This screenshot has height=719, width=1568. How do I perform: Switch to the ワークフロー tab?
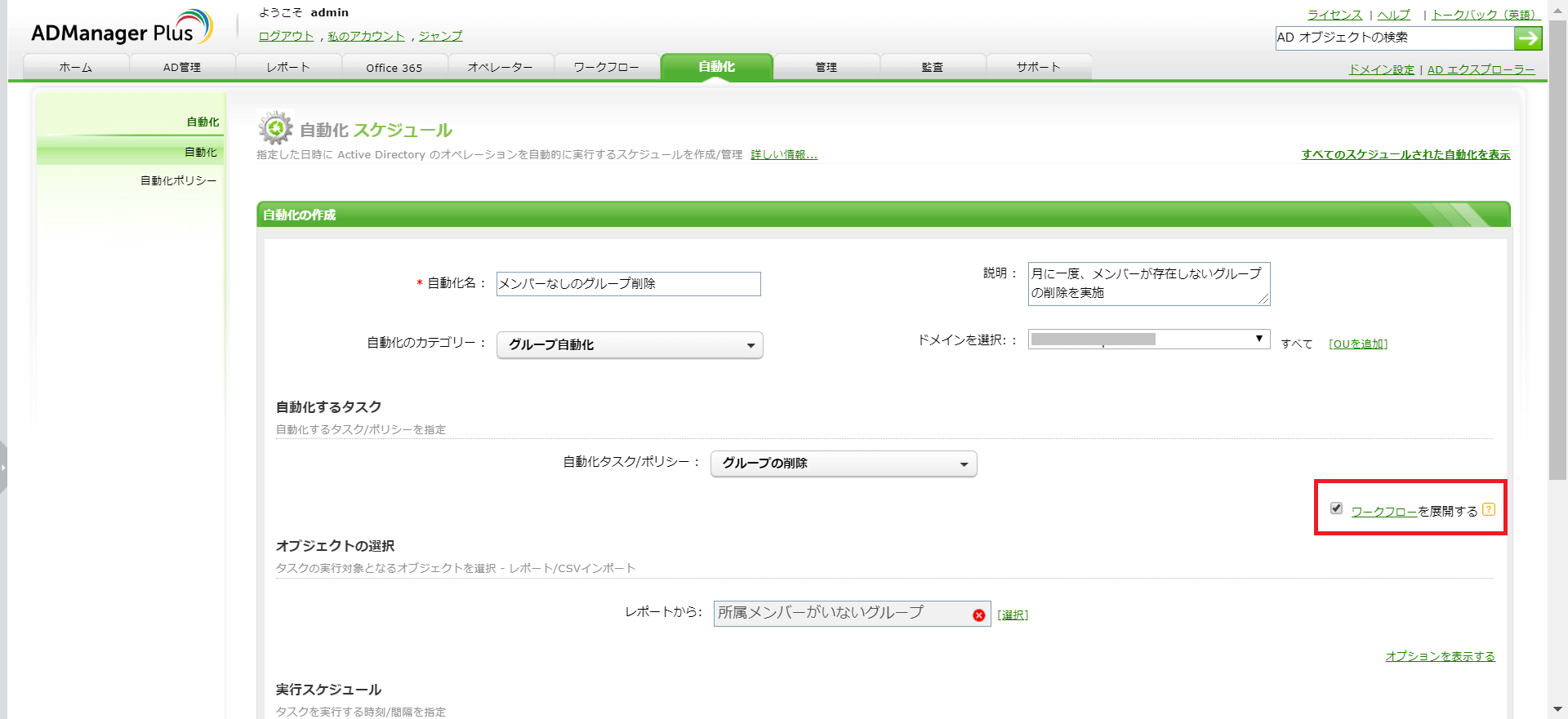[x=607, y=67]
